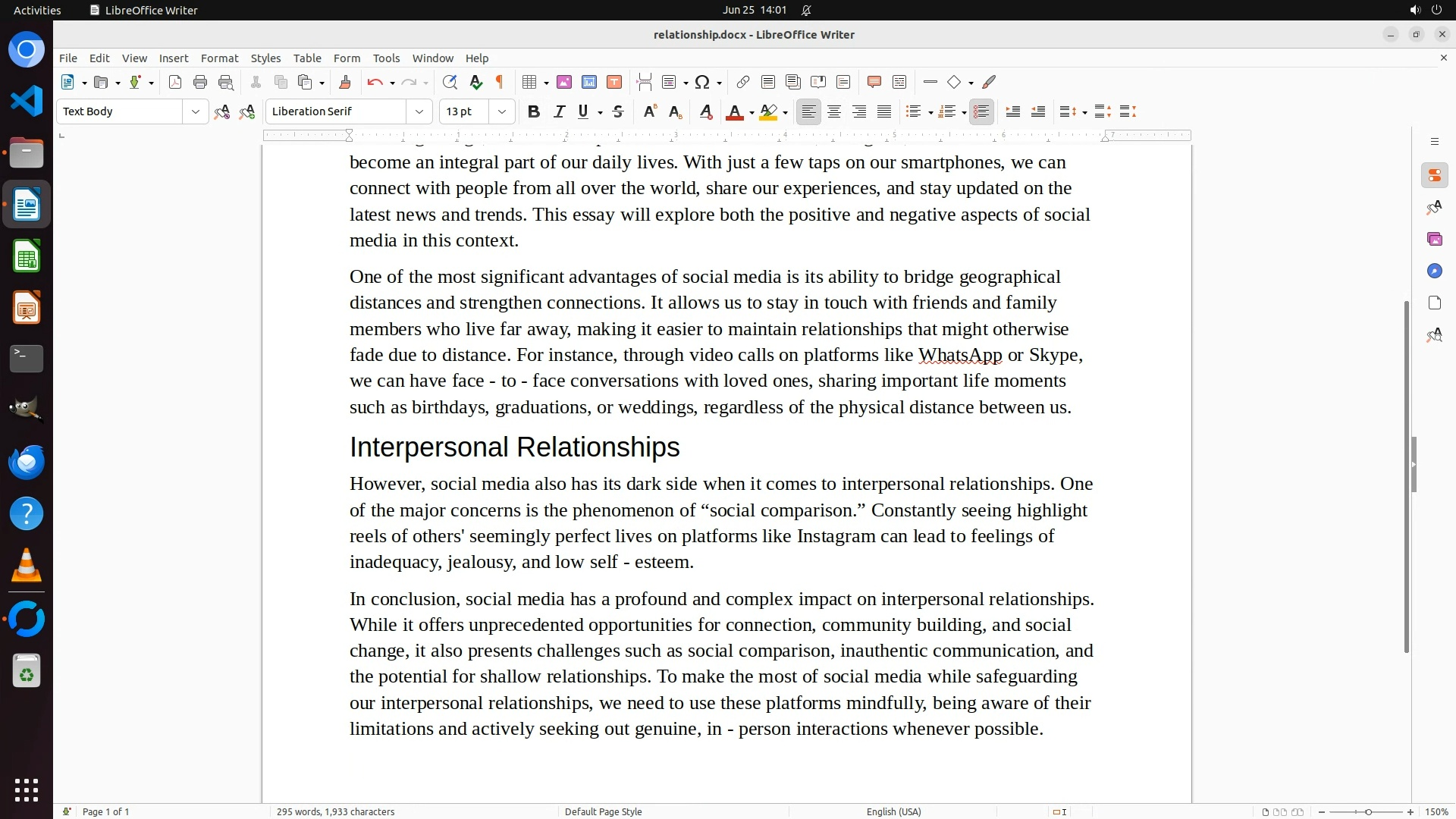Clone formatting with paintbrush icon

click(345, 83)
